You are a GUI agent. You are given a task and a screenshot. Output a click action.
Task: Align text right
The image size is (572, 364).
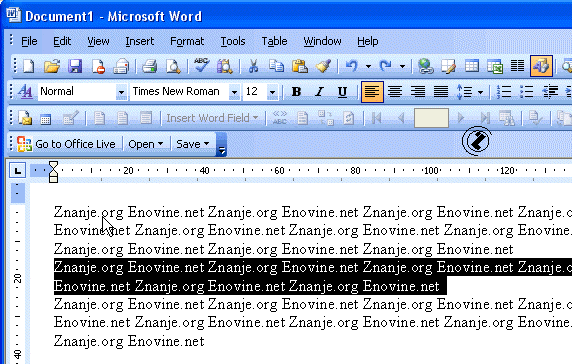click(418, 92)
